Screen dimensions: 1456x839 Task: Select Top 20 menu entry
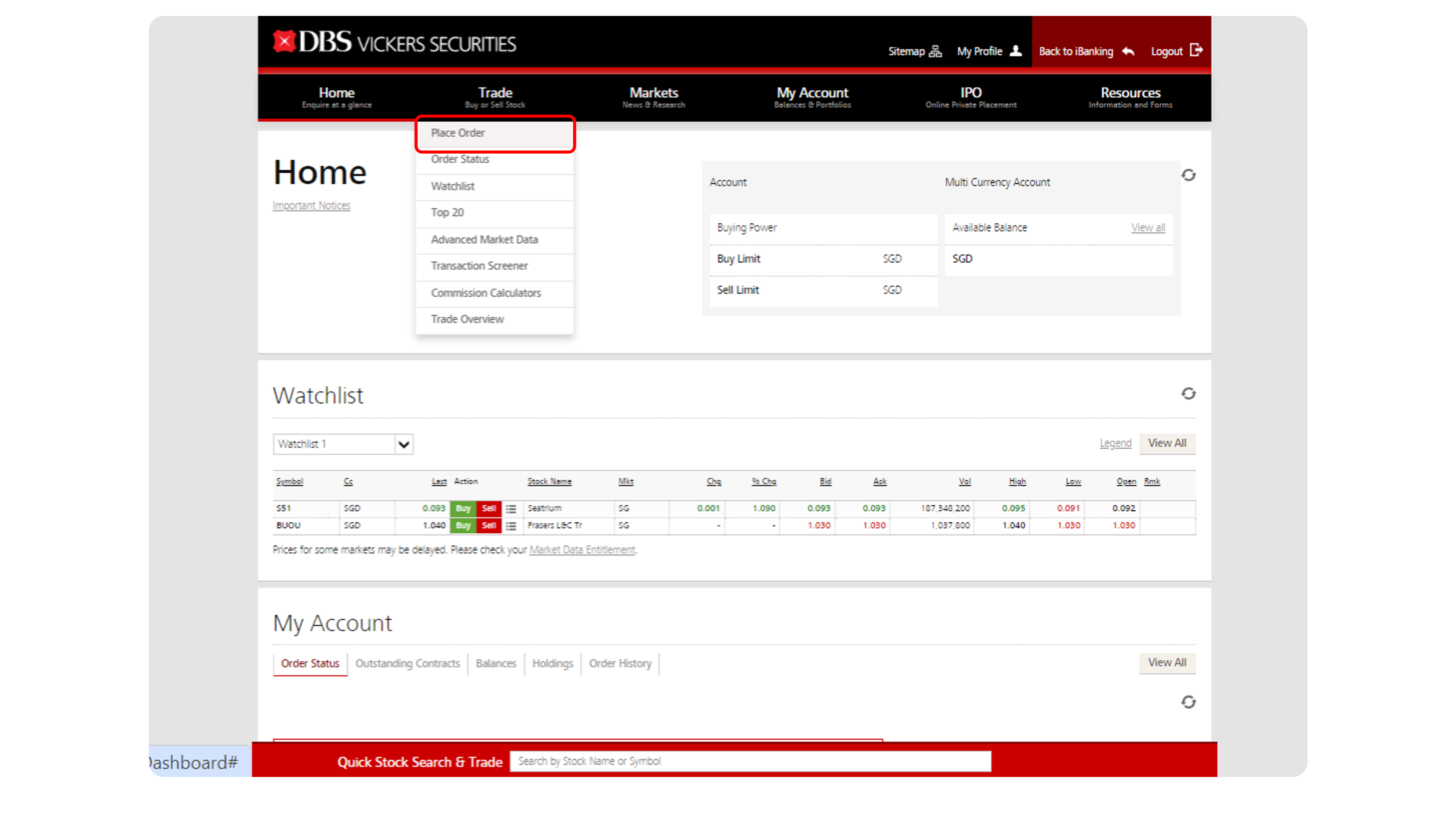click(495, 213)
